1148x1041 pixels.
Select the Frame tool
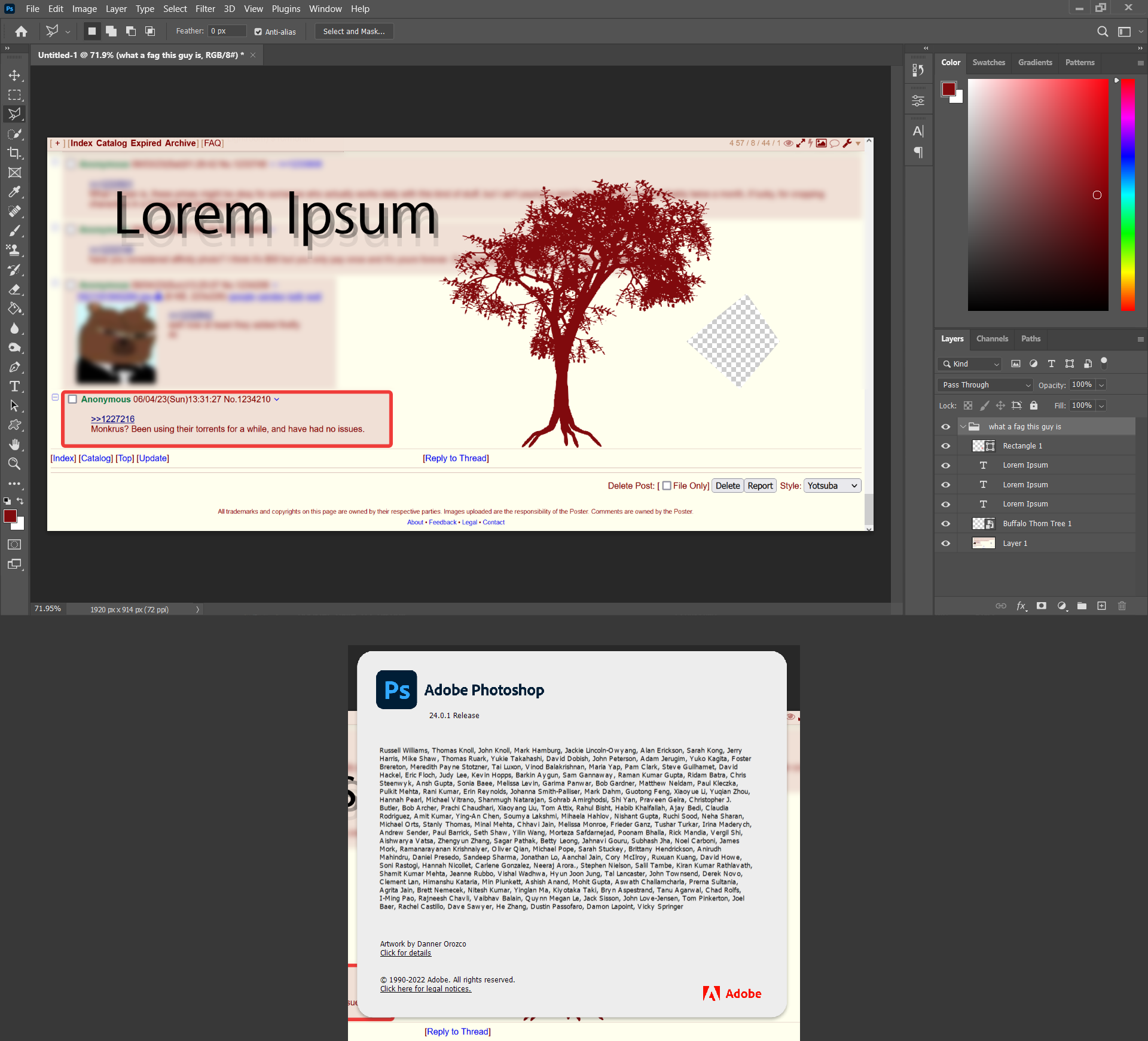tap(14, 173)
